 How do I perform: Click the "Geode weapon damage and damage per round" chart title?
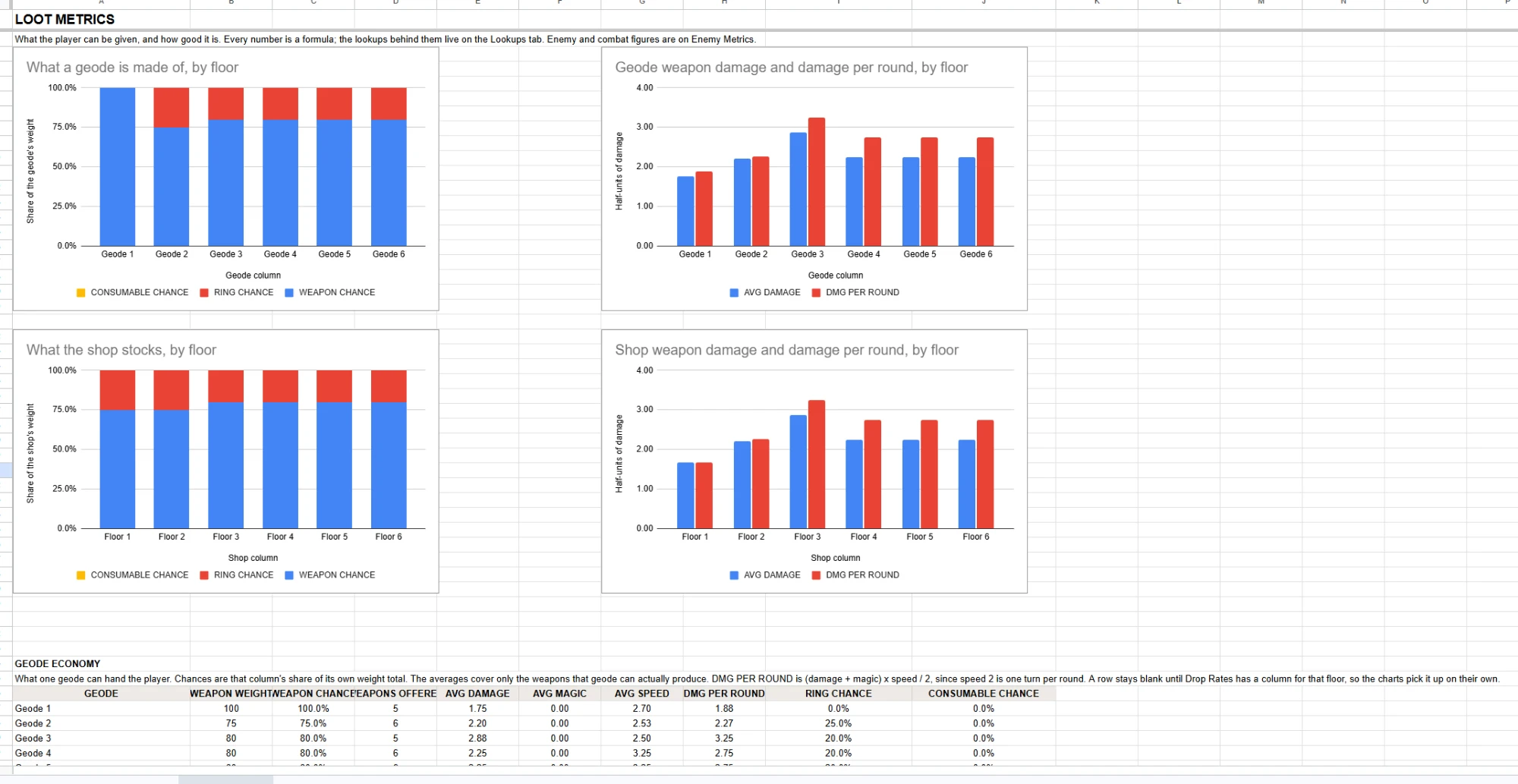792,68
